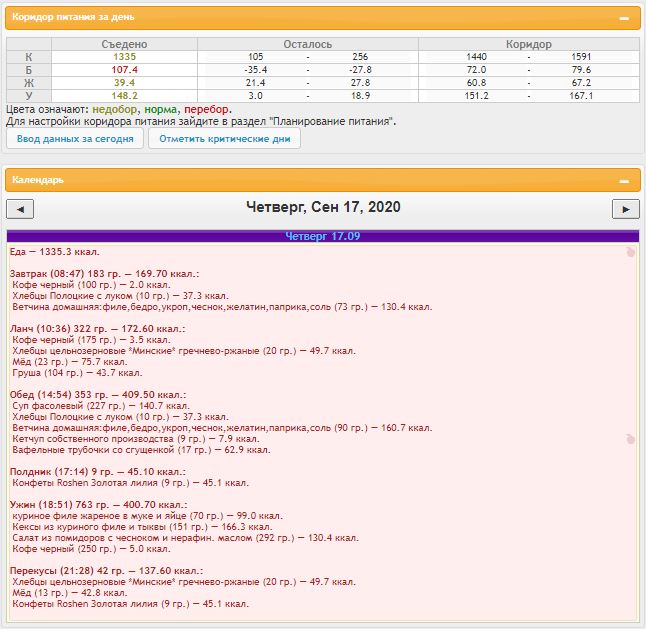Image resolution: width=646 pixels, height=629 pixels.
Task: Click the Еда — 1335.3 ккал total line
Action: click(x=54, y=252)
